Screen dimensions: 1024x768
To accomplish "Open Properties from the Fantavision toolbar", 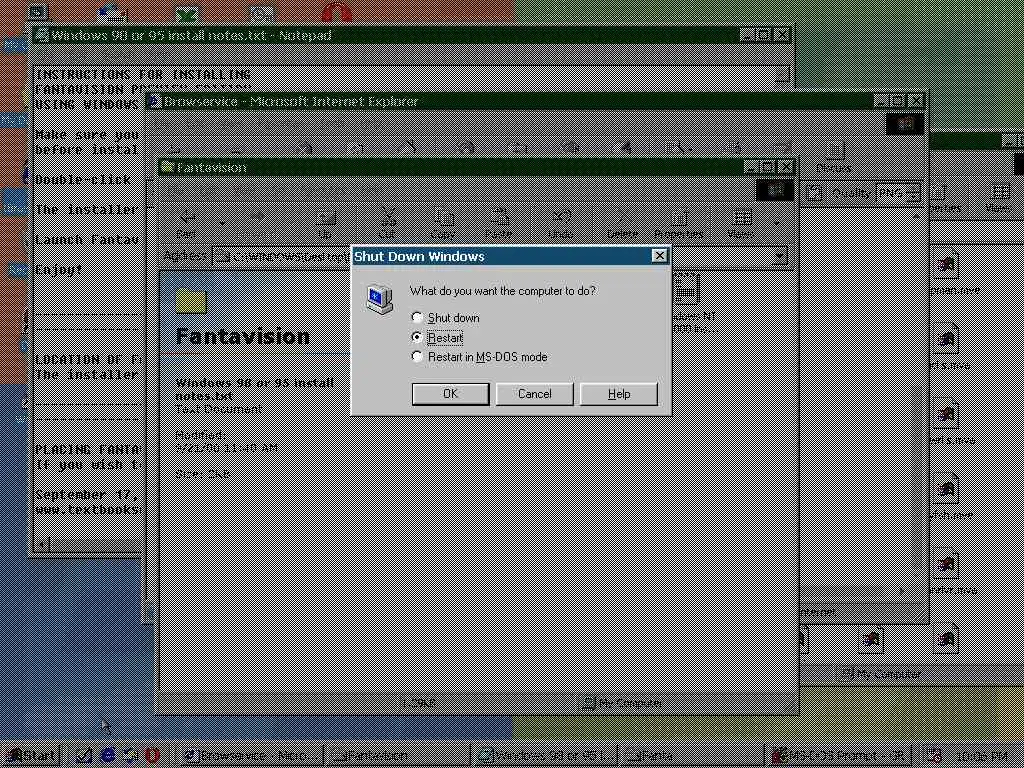I will tap(679, 223).
